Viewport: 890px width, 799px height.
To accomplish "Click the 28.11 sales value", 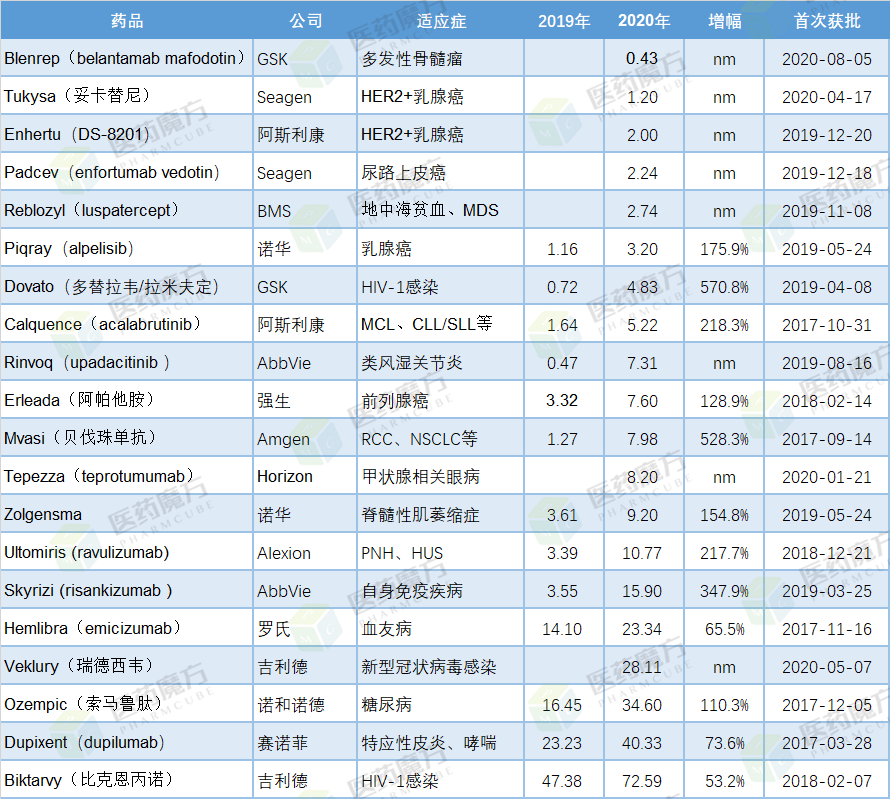I will tap(644, 666).
